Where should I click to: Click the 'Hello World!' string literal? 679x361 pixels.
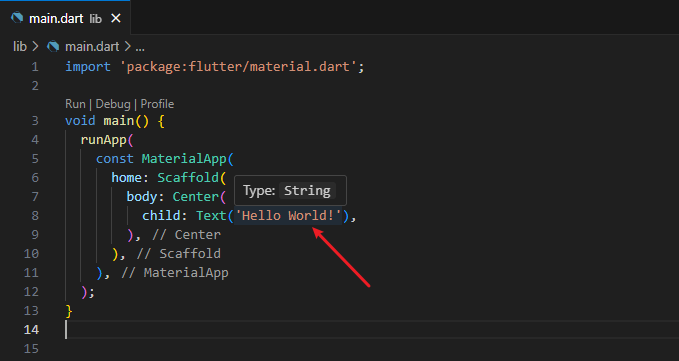[288, 215]
